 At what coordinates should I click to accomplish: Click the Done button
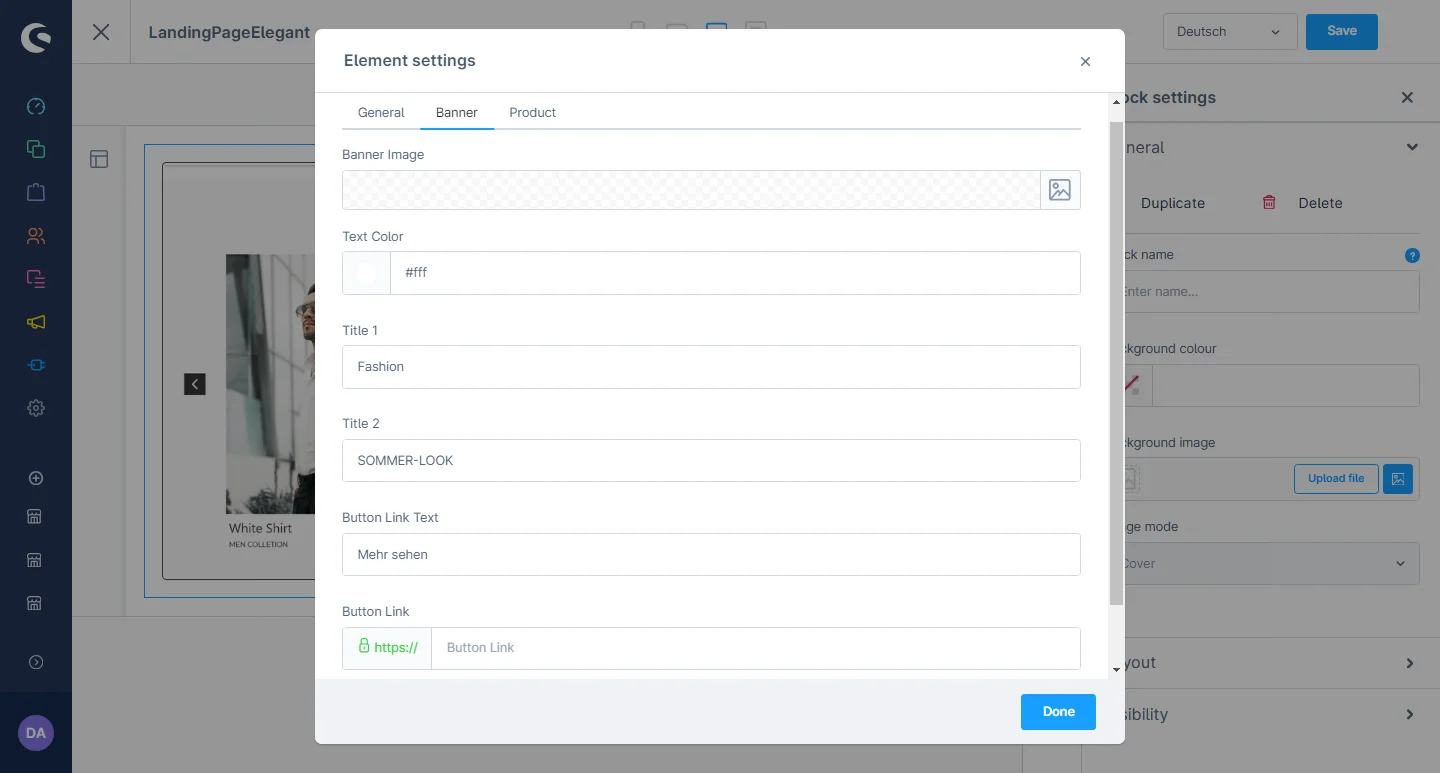click(1058, 712)
